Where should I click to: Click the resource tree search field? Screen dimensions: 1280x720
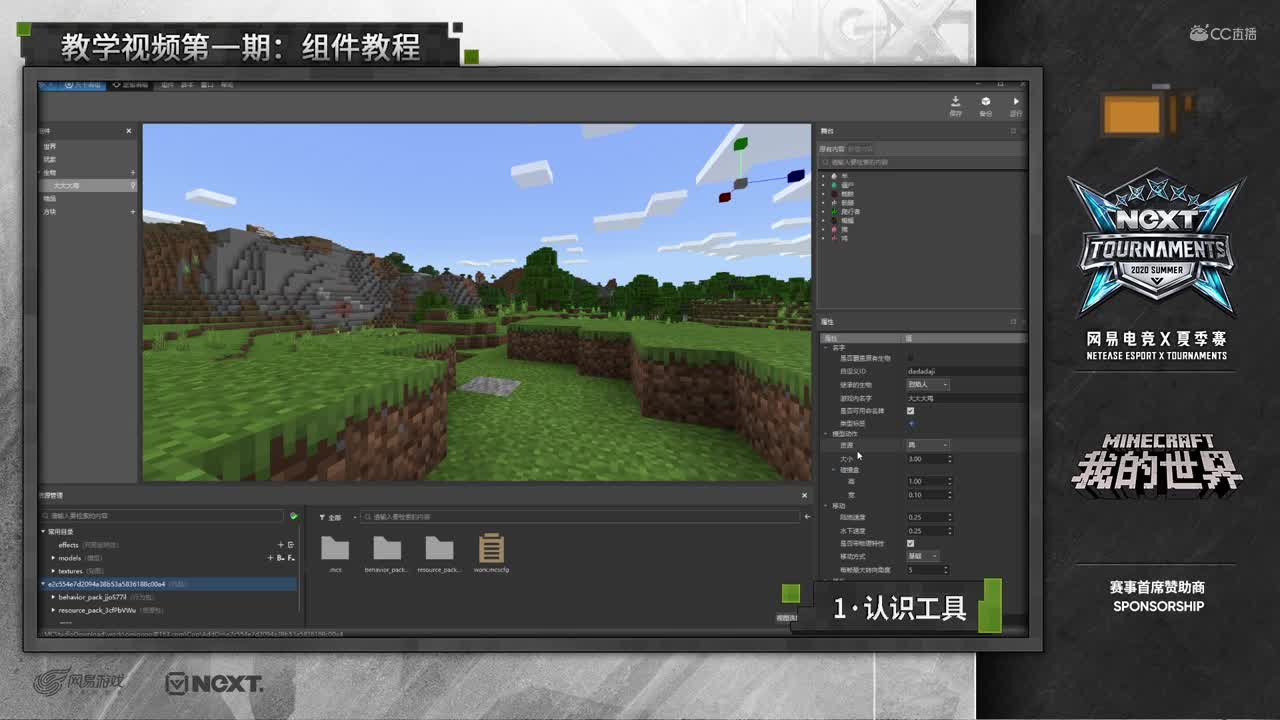(162, 516)
